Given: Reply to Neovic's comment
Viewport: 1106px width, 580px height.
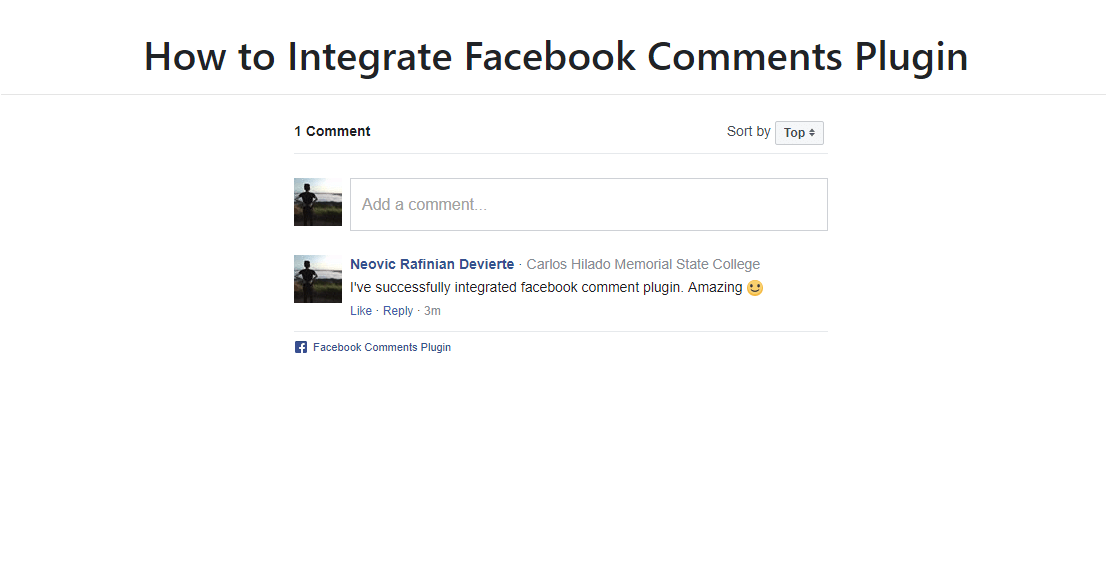Looking at the screenshot, I should coord(397,310).
